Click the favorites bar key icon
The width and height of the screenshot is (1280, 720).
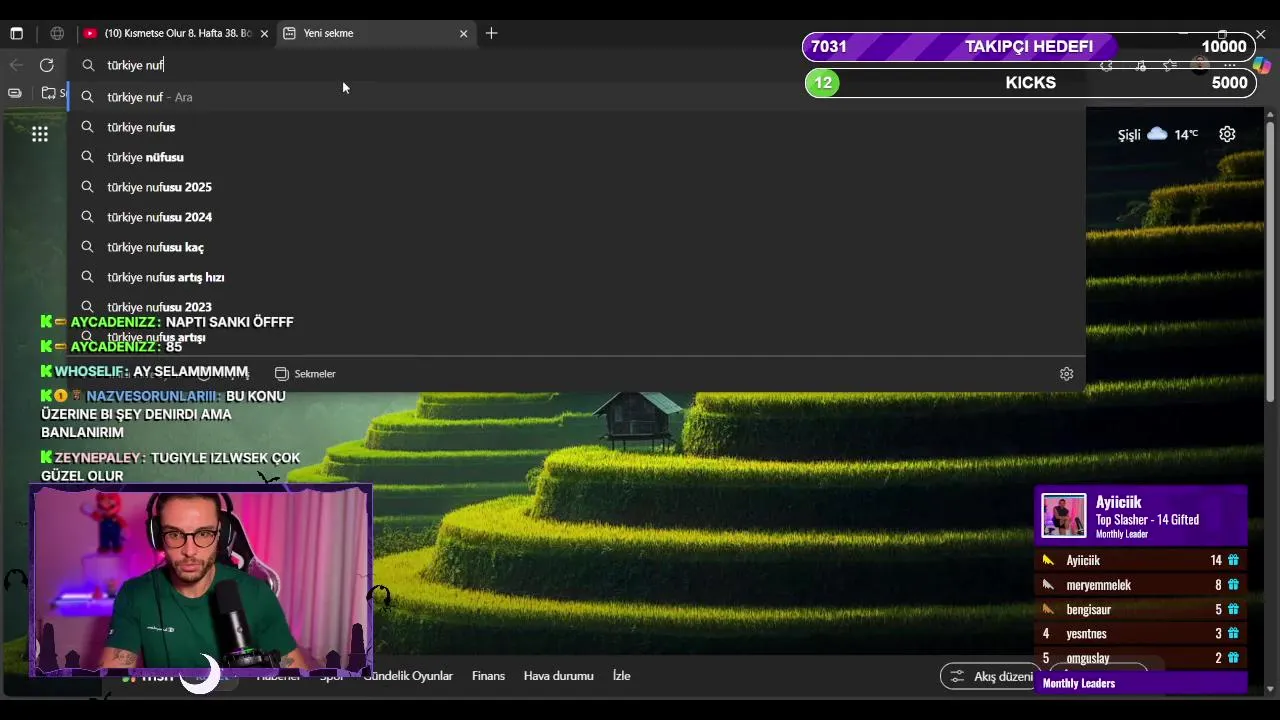[x=14, y=93]
